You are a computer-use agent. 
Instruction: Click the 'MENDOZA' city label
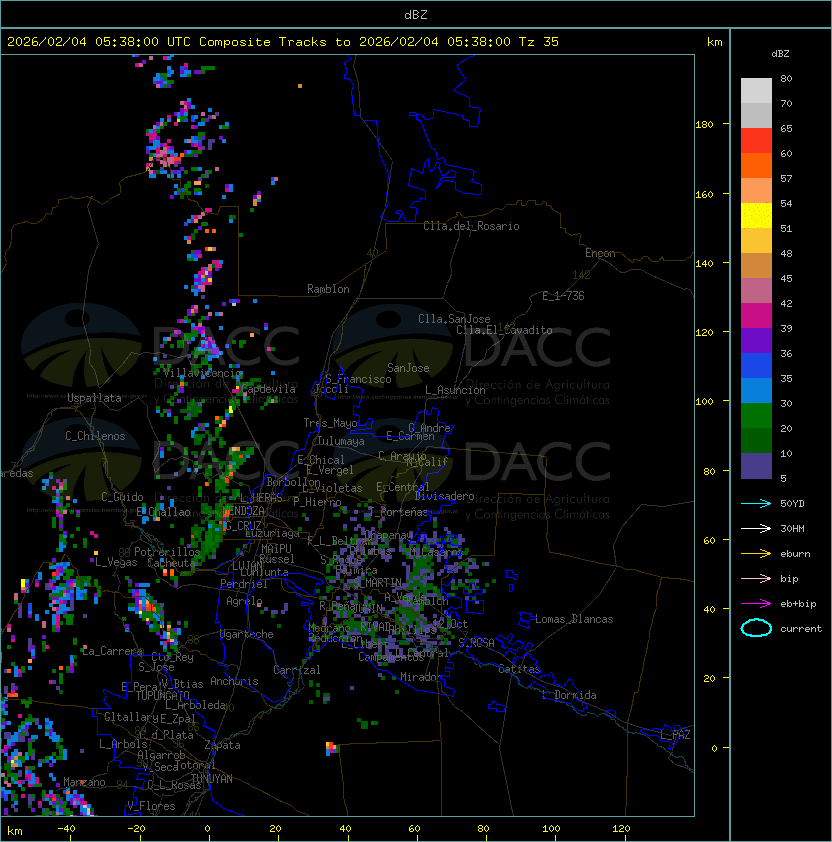(x=243, y=510)
